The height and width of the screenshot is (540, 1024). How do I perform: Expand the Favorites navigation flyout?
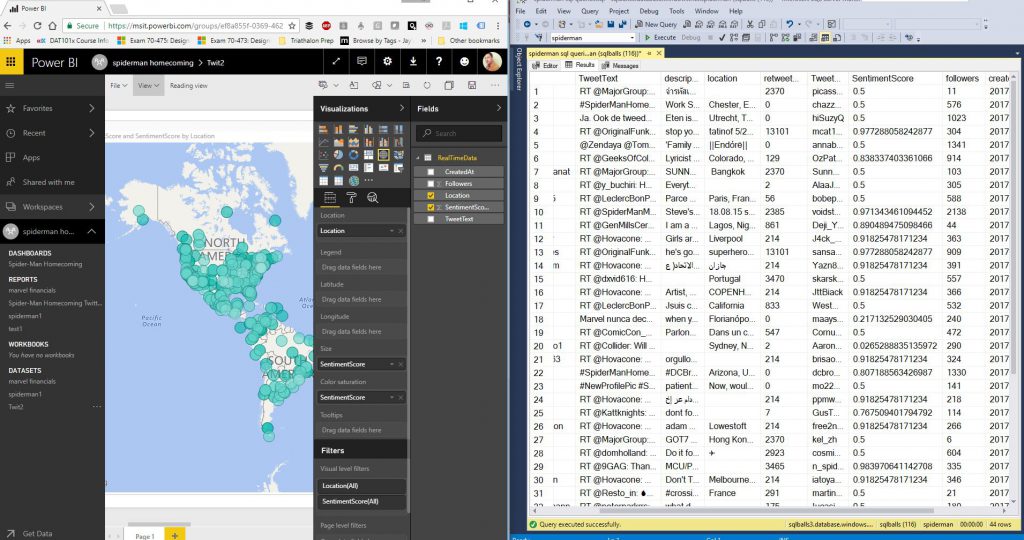click(91, 108)
